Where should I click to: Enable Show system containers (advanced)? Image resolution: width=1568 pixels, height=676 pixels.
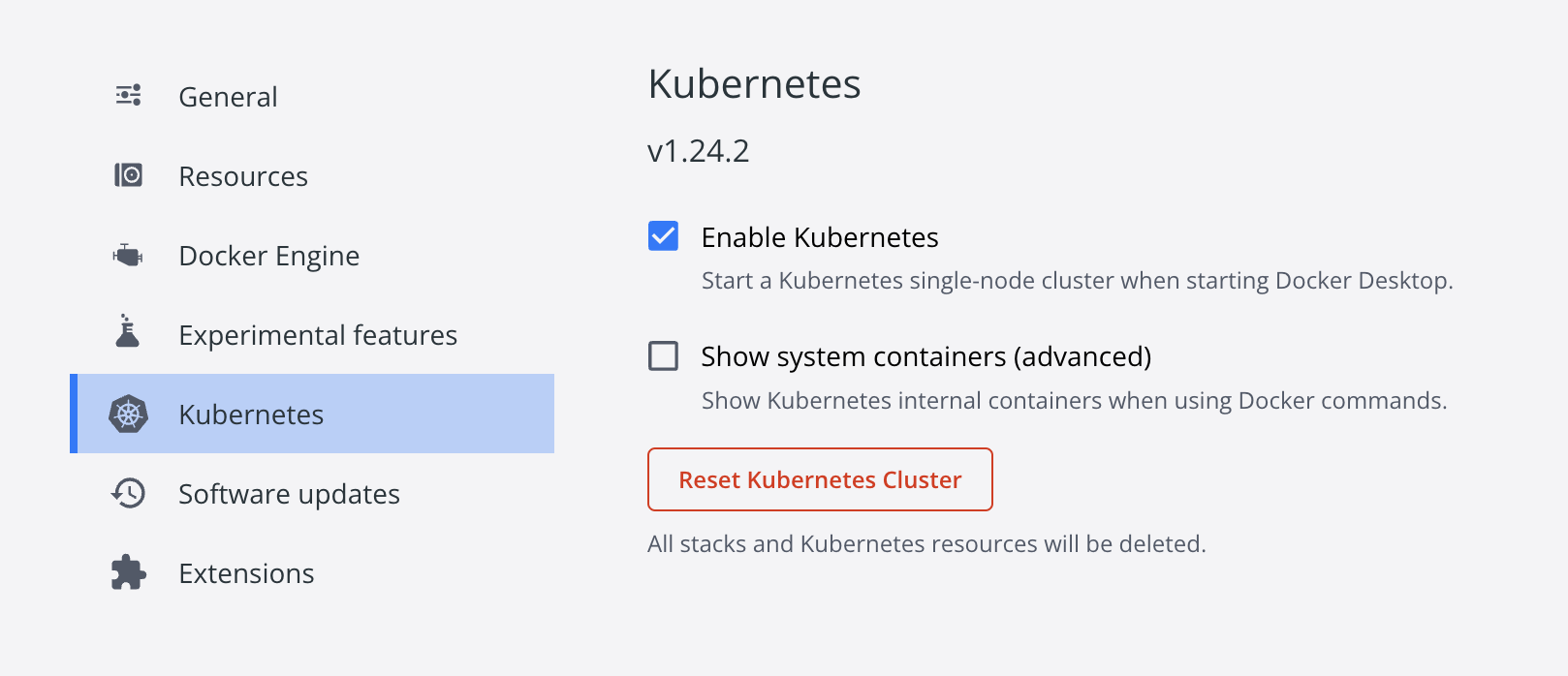(663, 356)
